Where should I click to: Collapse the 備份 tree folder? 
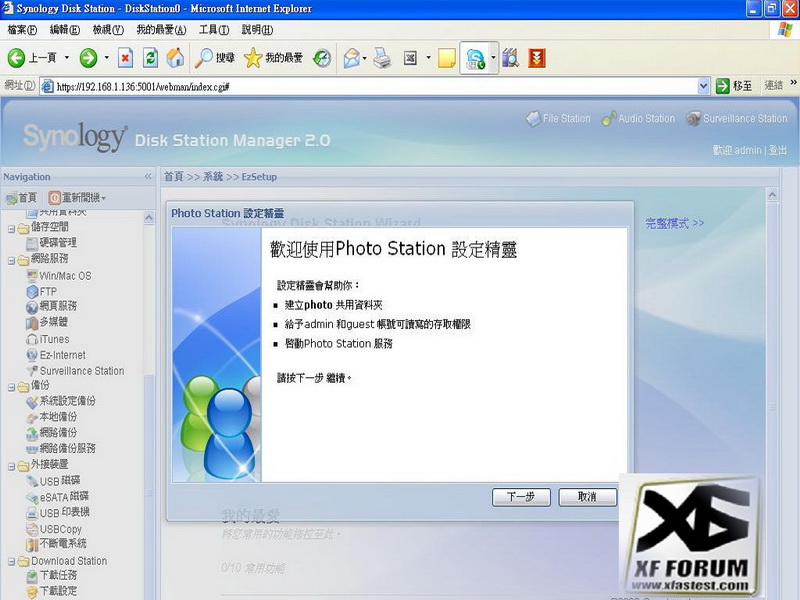(11, 387)
